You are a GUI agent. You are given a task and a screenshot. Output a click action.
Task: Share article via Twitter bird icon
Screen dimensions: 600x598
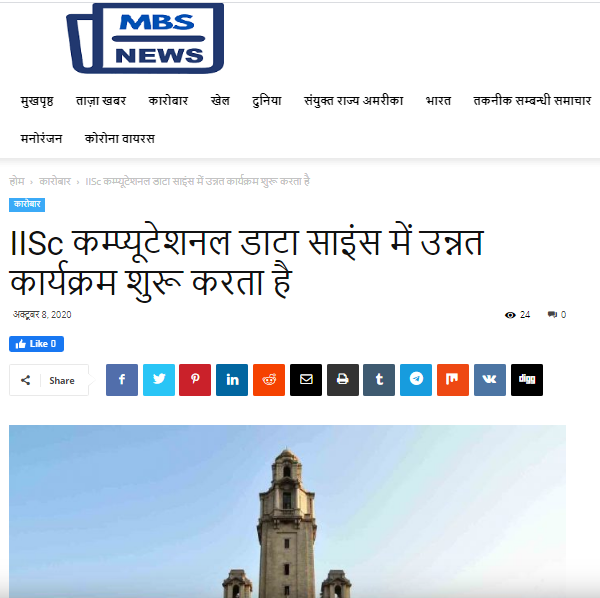coord(159,380)
